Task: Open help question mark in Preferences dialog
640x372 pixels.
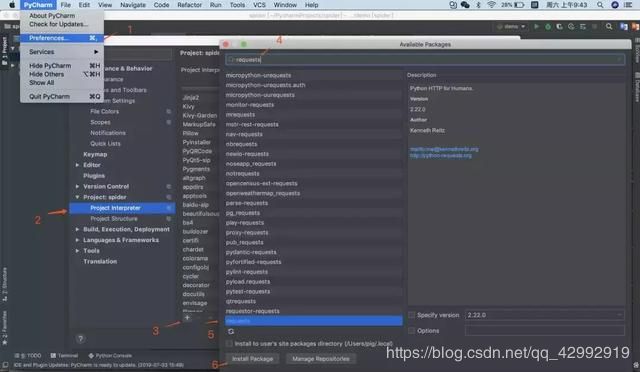Action: click(80, 339)
